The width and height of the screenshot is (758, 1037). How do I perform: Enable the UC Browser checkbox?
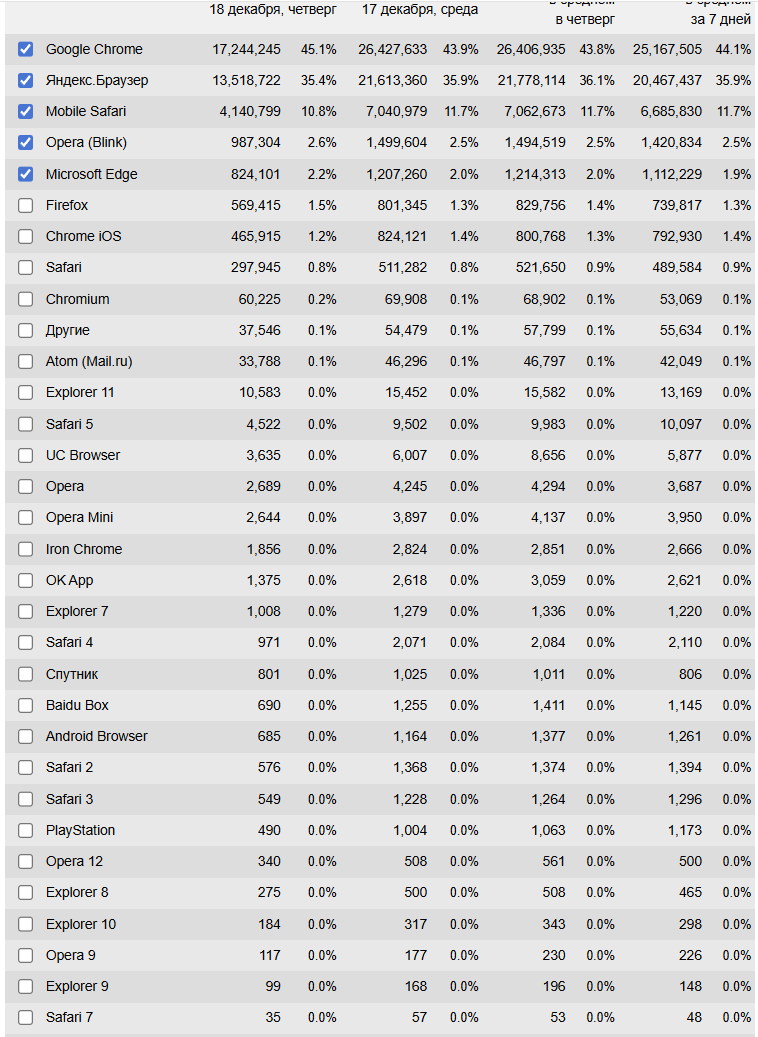pos(26,455)
